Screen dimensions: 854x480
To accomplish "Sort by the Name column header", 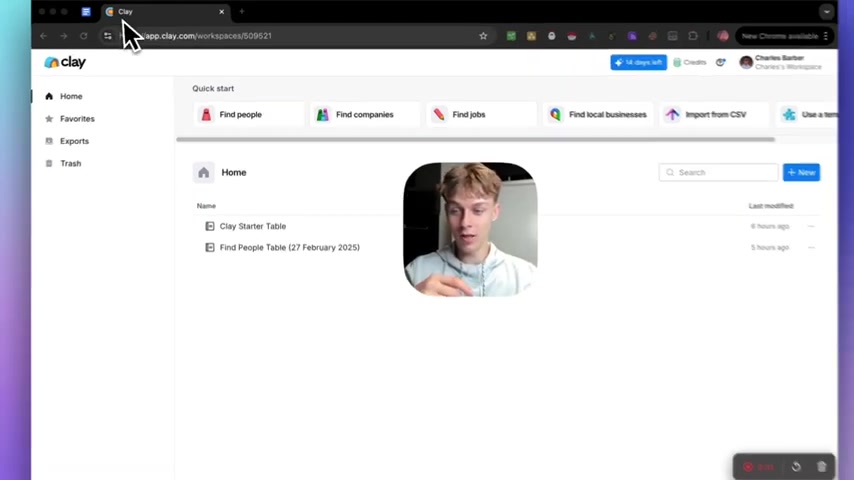I will click(206, 206).
